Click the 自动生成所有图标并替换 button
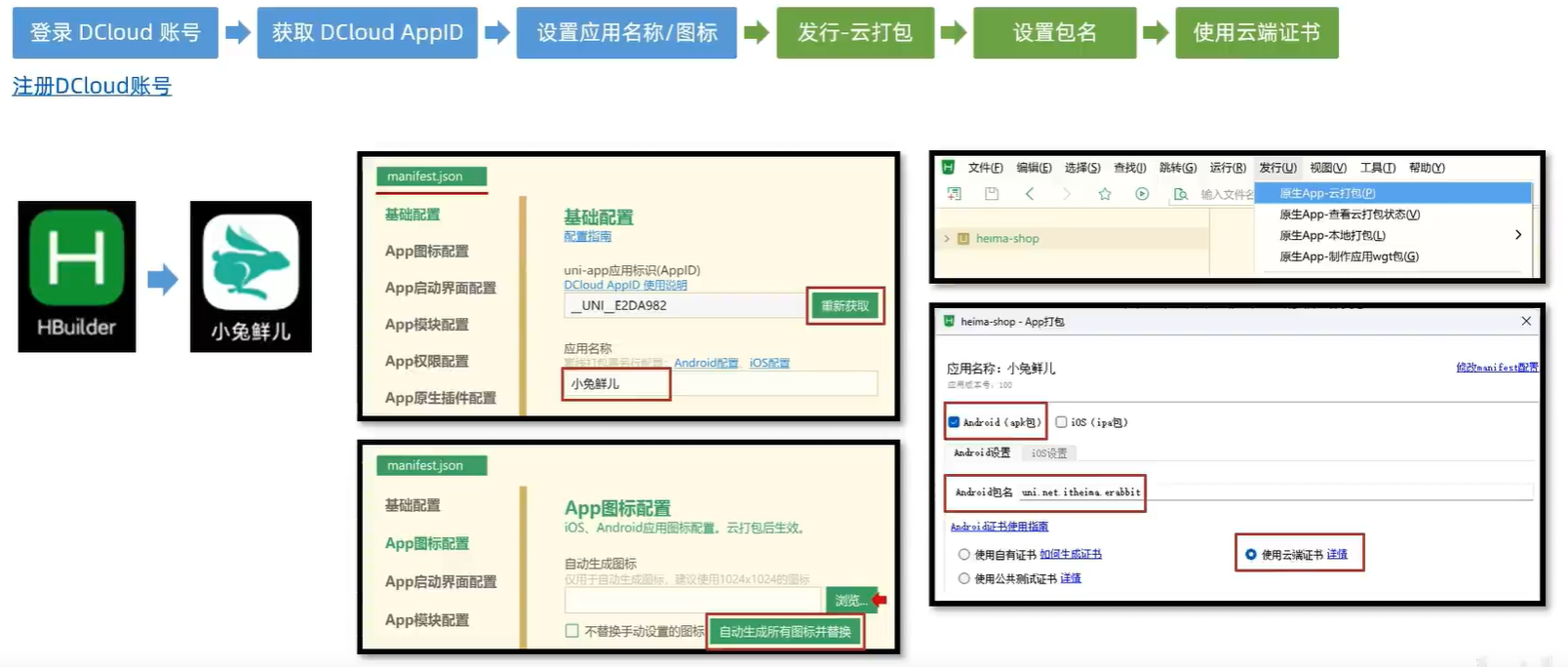 [785, 632]
